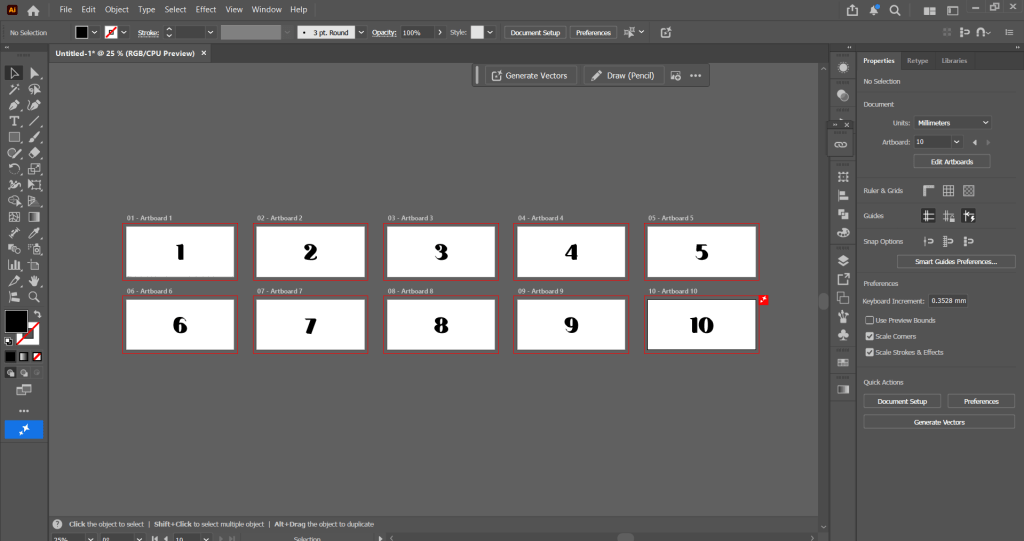The width and height of the screenshot is (1024, 541).
Task: Click the Draw (Pencil) button
Action: click(622, 75)
